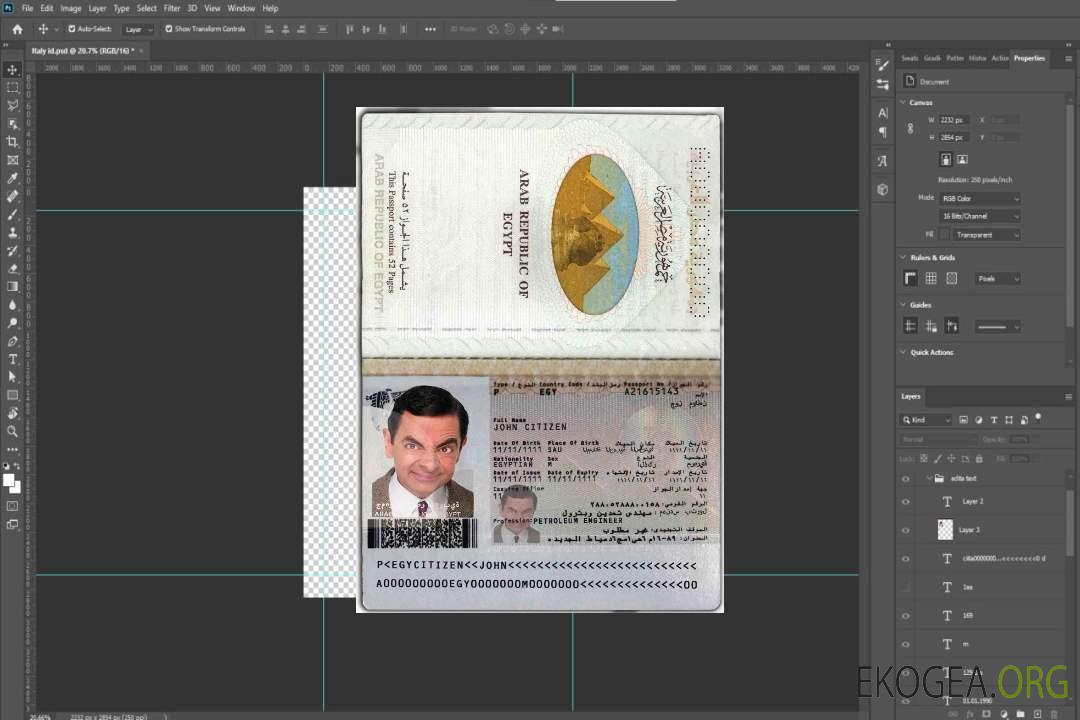Open the Character panel icon
Viewport: 1080px width, 720px height.
pyautogui.click(x=882, y=112)
